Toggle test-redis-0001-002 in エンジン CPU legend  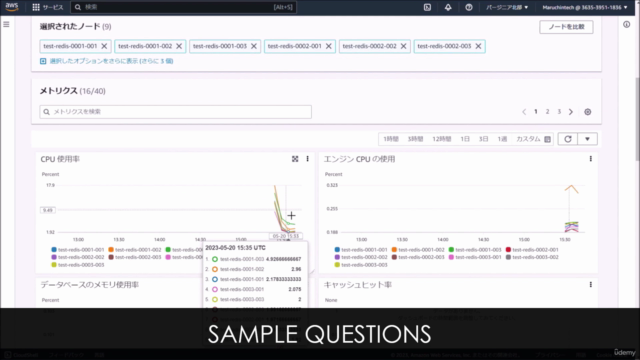pos(418,250)
